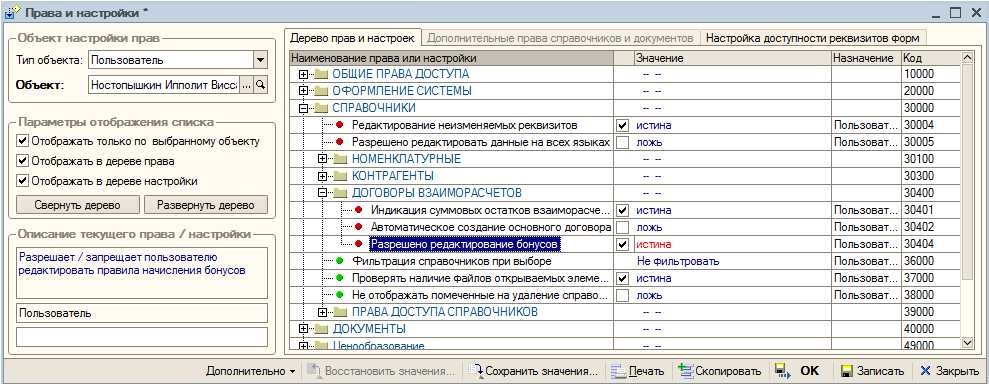
Task: Switch to Дерево прав и настроек tab
Action: click(x=352, y=38)
